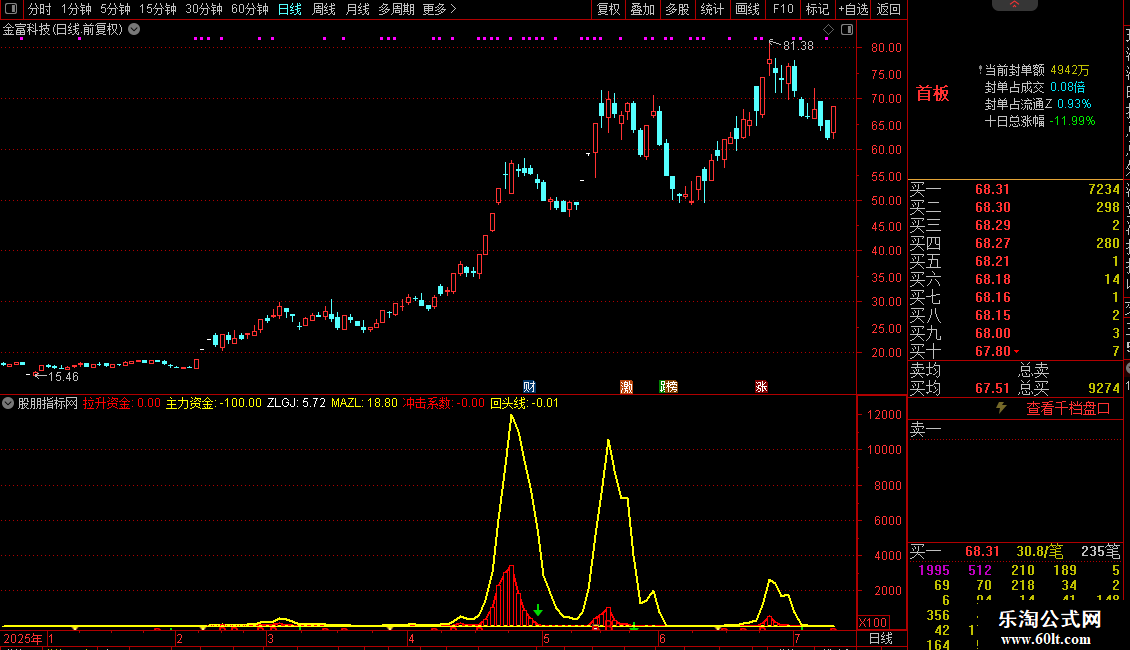1130x650 pixels.
Task: Click the 返回 back button
Action: pos(889,9)
